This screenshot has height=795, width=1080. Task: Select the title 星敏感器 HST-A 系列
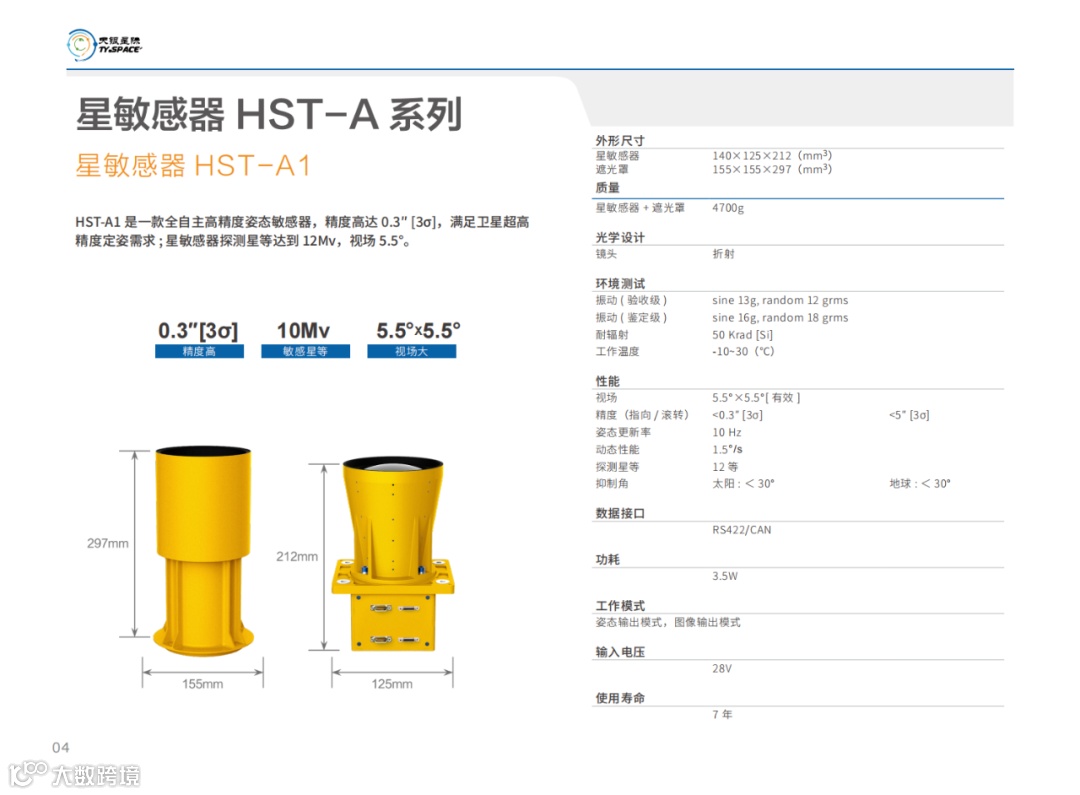[269, 114]
